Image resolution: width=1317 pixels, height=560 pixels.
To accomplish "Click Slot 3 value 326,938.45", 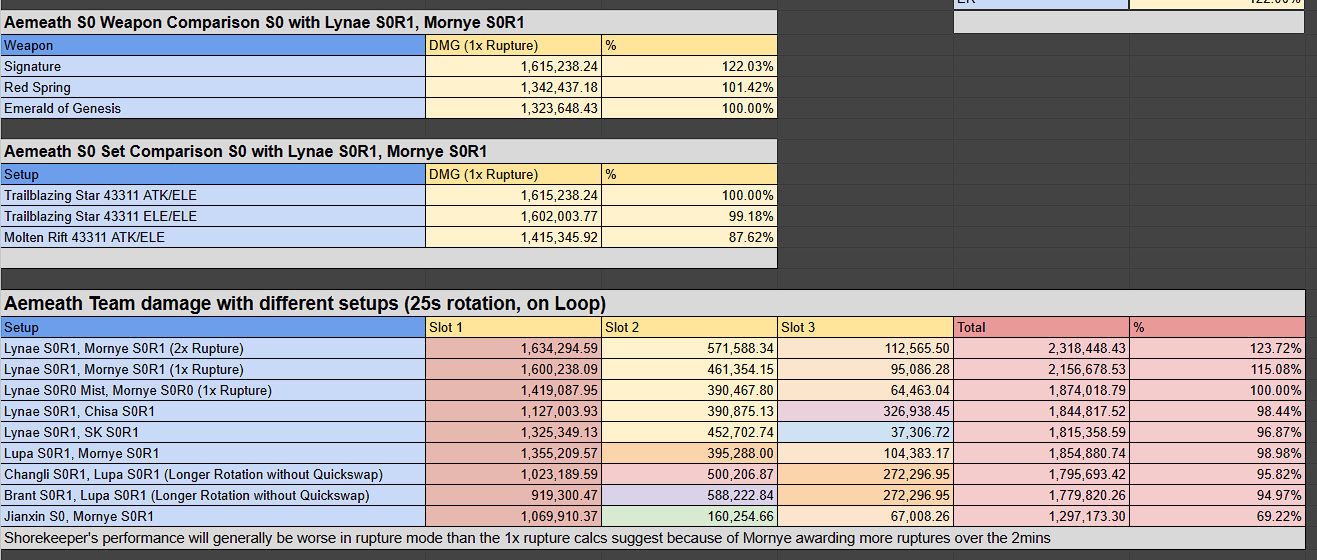I will click(x=866, y=411).
